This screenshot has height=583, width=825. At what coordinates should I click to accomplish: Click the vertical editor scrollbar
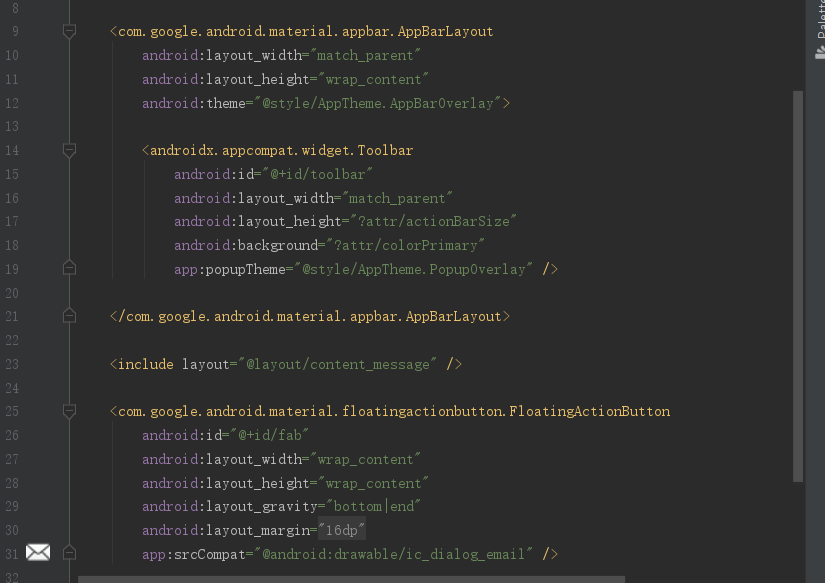click(798, 286)
